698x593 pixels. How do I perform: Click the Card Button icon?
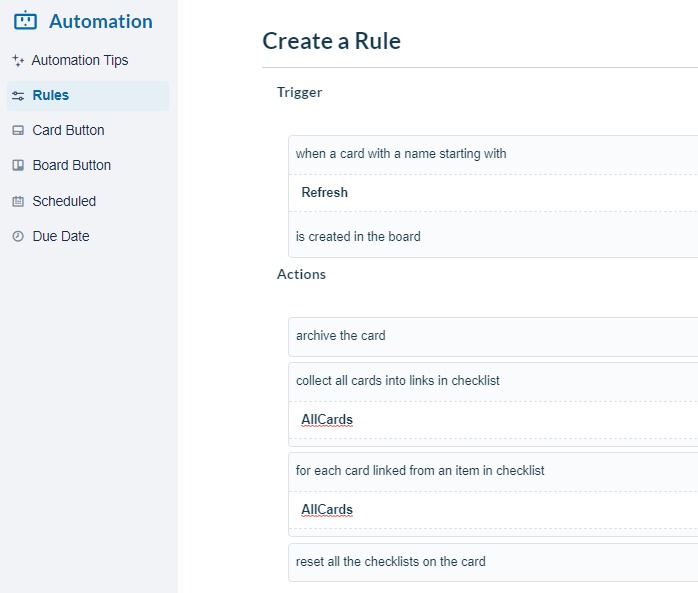[18, 130]
